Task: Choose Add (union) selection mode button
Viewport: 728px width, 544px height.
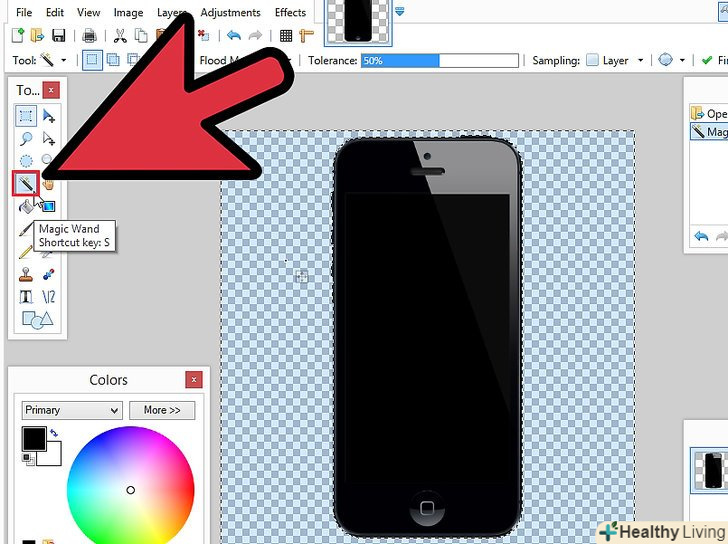Action: 113,60
